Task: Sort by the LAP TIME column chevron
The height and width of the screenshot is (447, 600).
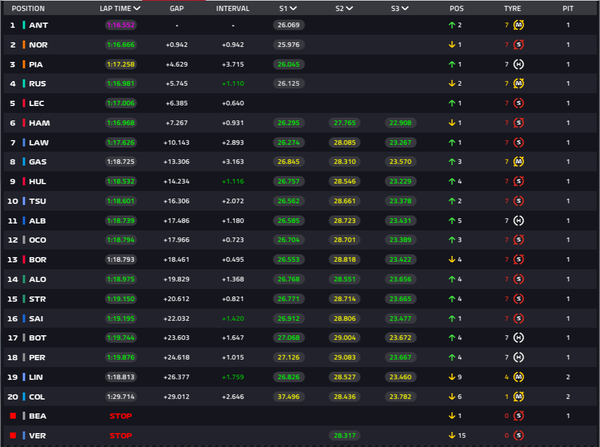Action: coord(137,8)
